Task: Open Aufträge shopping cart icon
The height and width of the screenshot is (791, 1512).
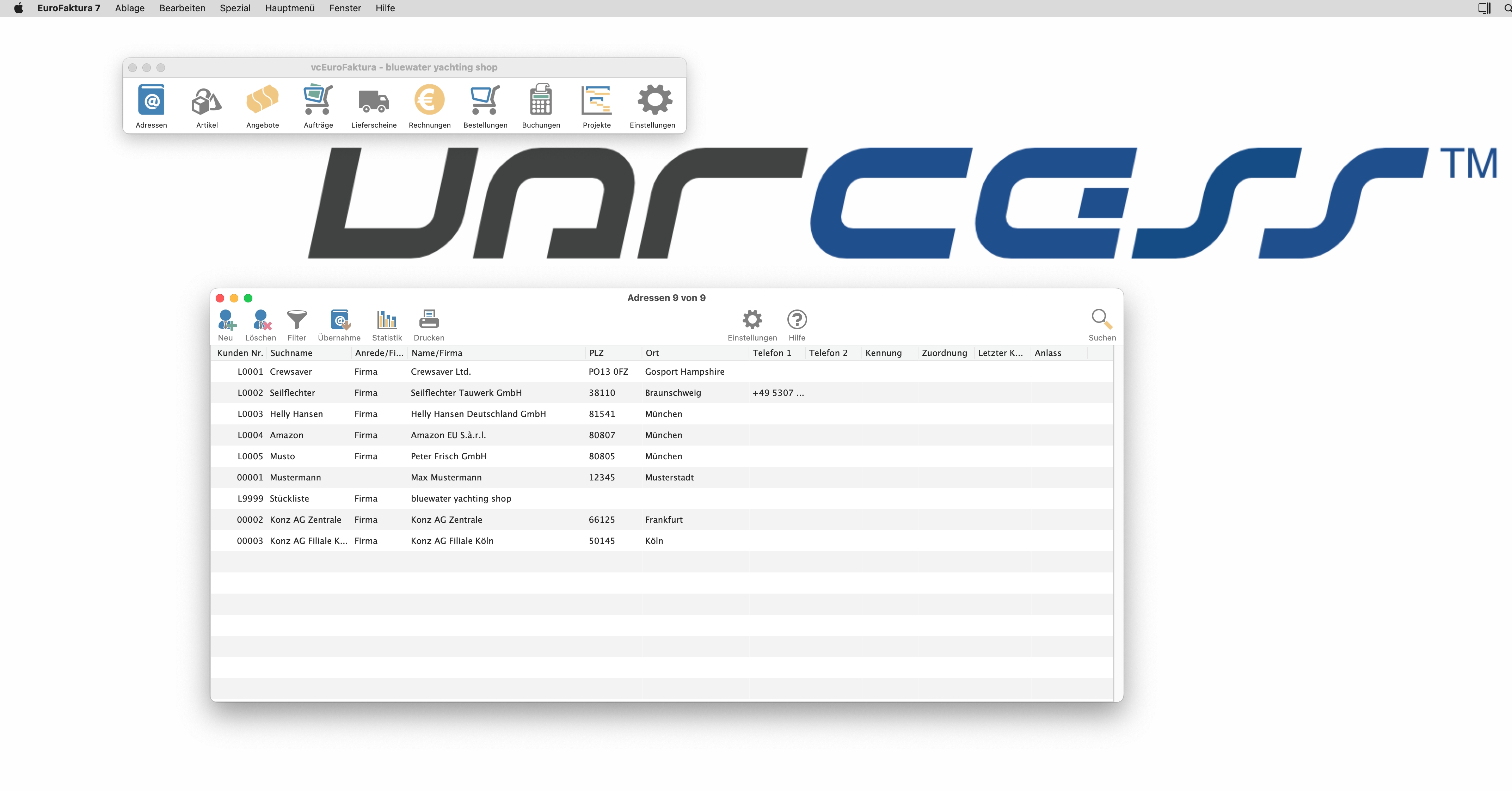Action: click(x=318, y=100)
